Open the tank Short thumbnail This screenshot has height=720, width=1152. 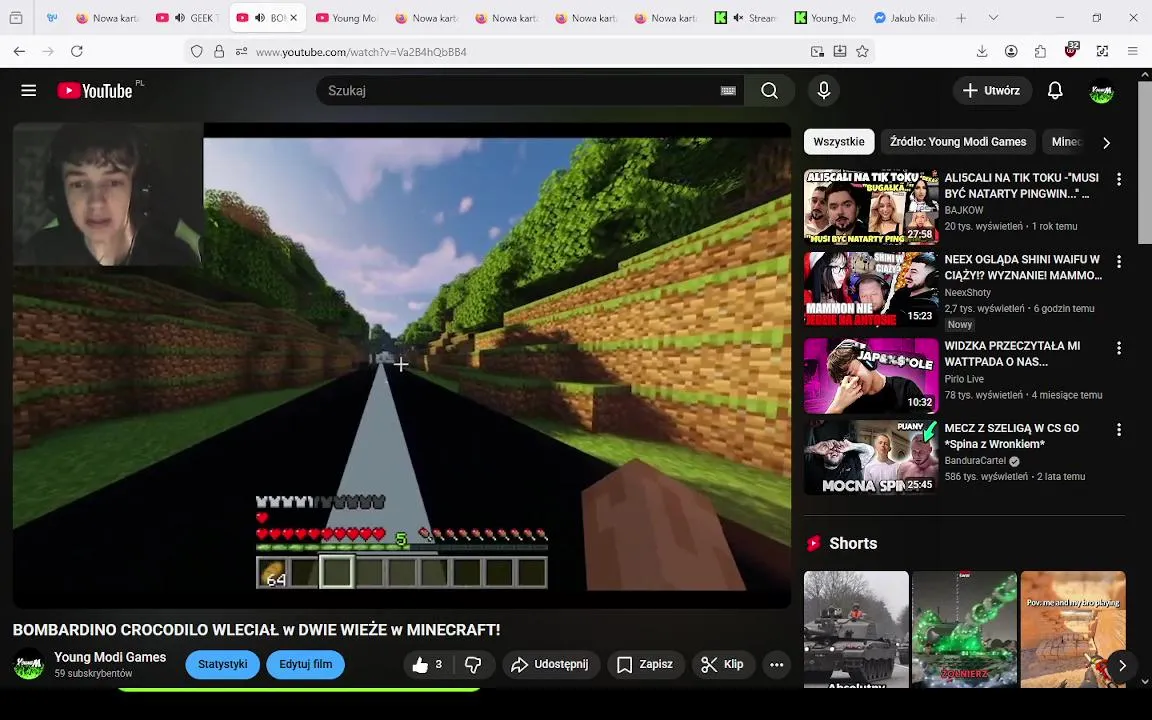pyautogui.click(x=856, y=630)
